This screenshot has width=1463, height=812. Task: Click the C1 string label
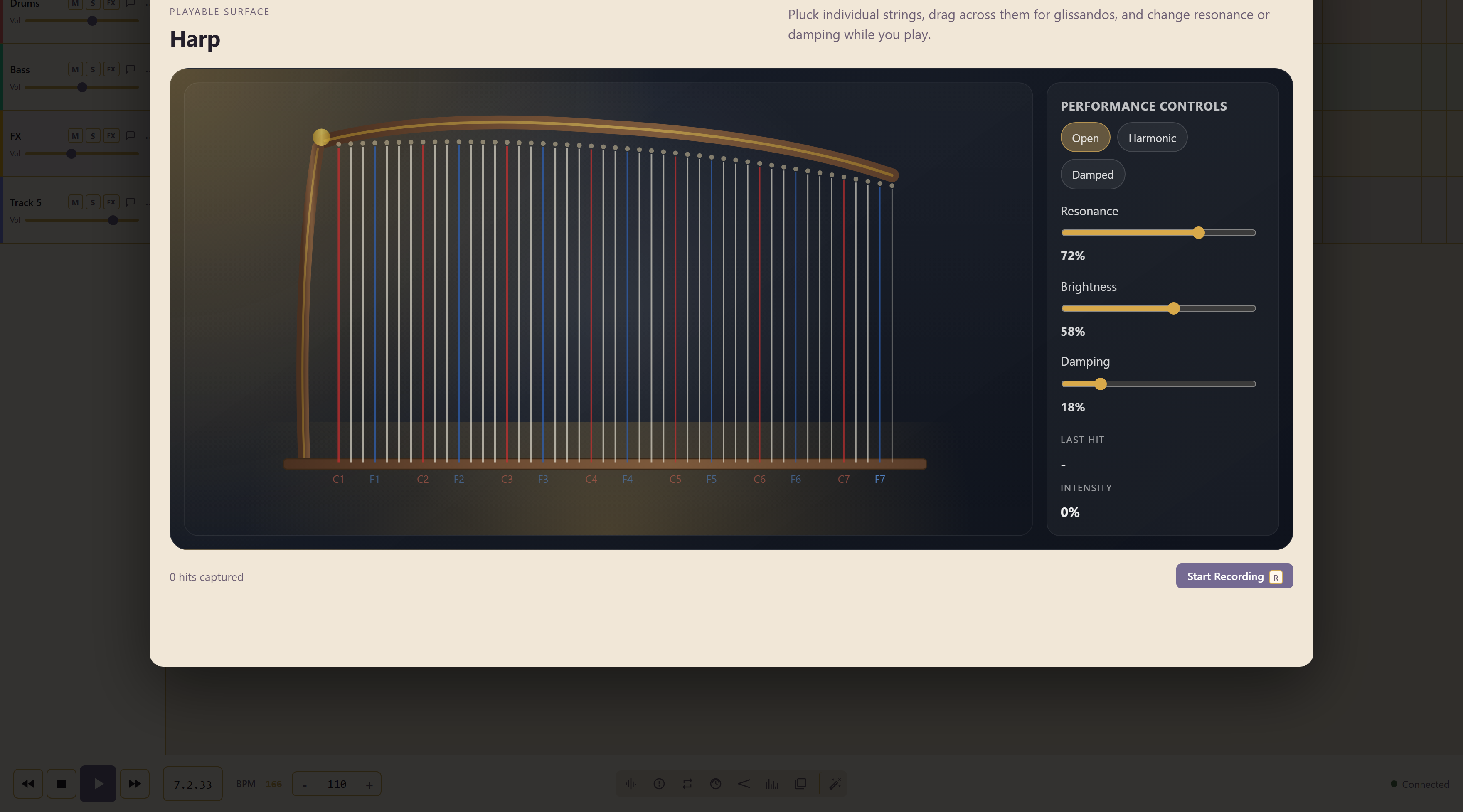338,479
